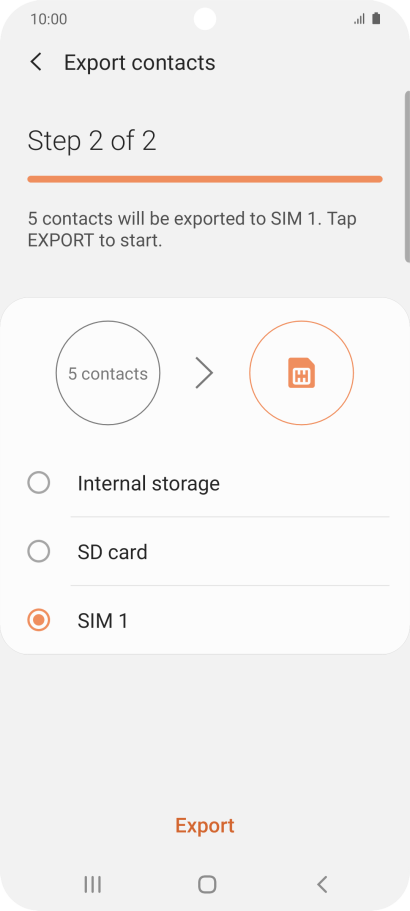Screen dimensions: 410x911
Task: Tap the signal strength icon
Action: point(359,19)
